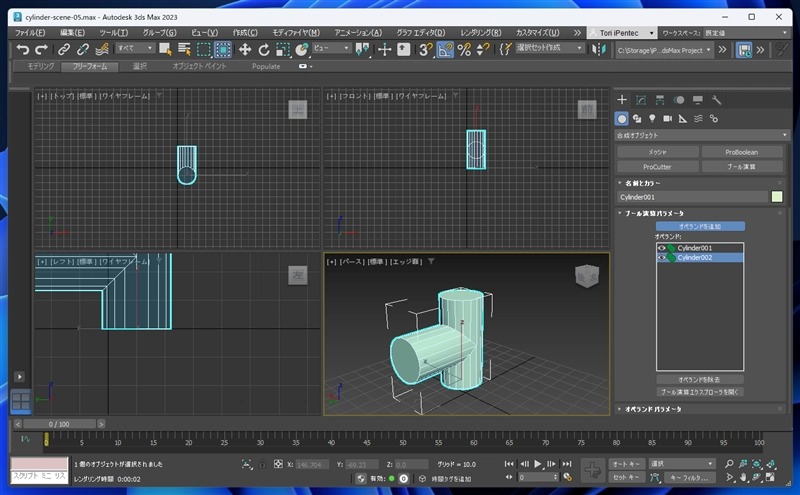Open the 合成オブジェクト category dropdown

coord(702,135)
